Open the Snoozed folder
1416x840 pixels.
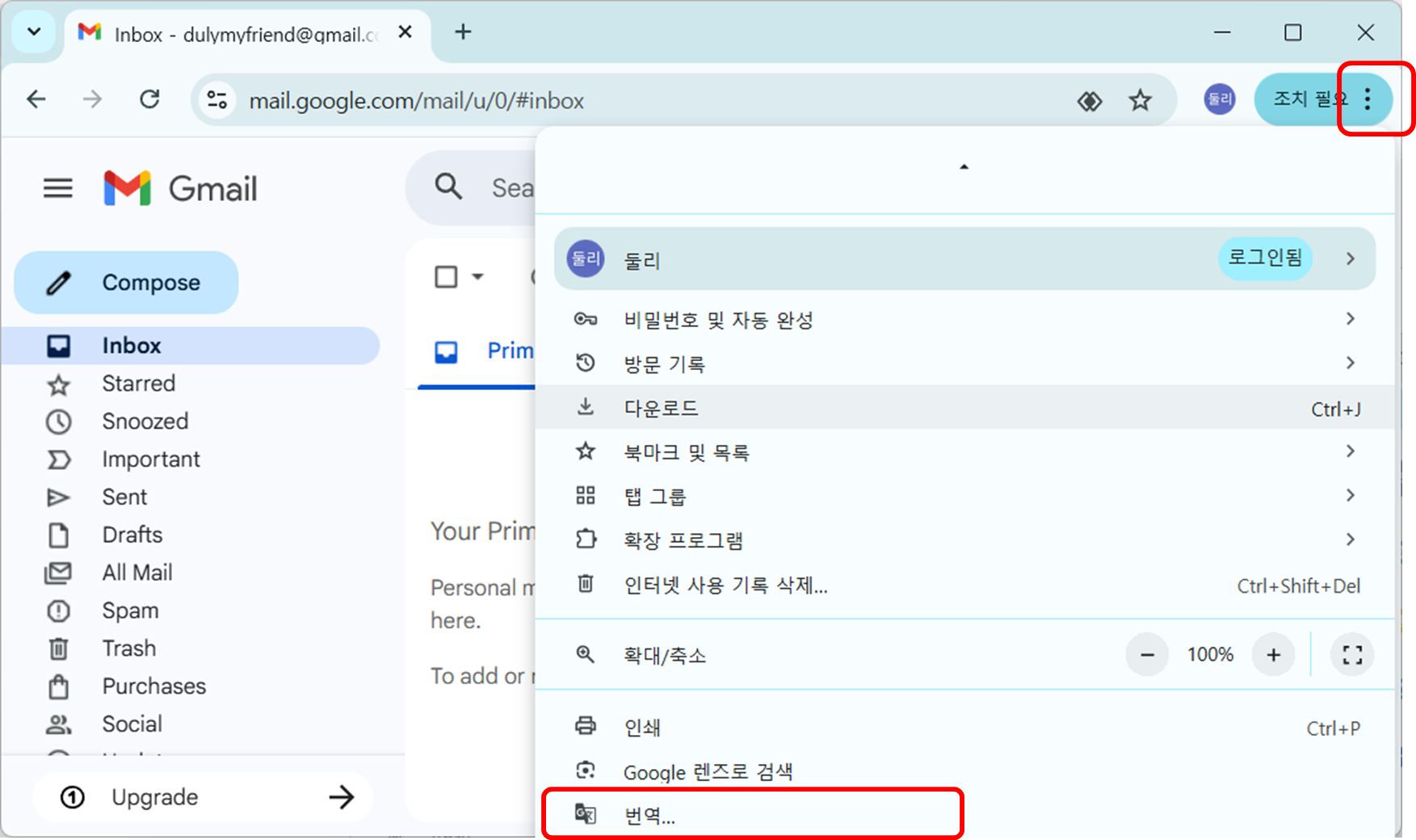191,422
